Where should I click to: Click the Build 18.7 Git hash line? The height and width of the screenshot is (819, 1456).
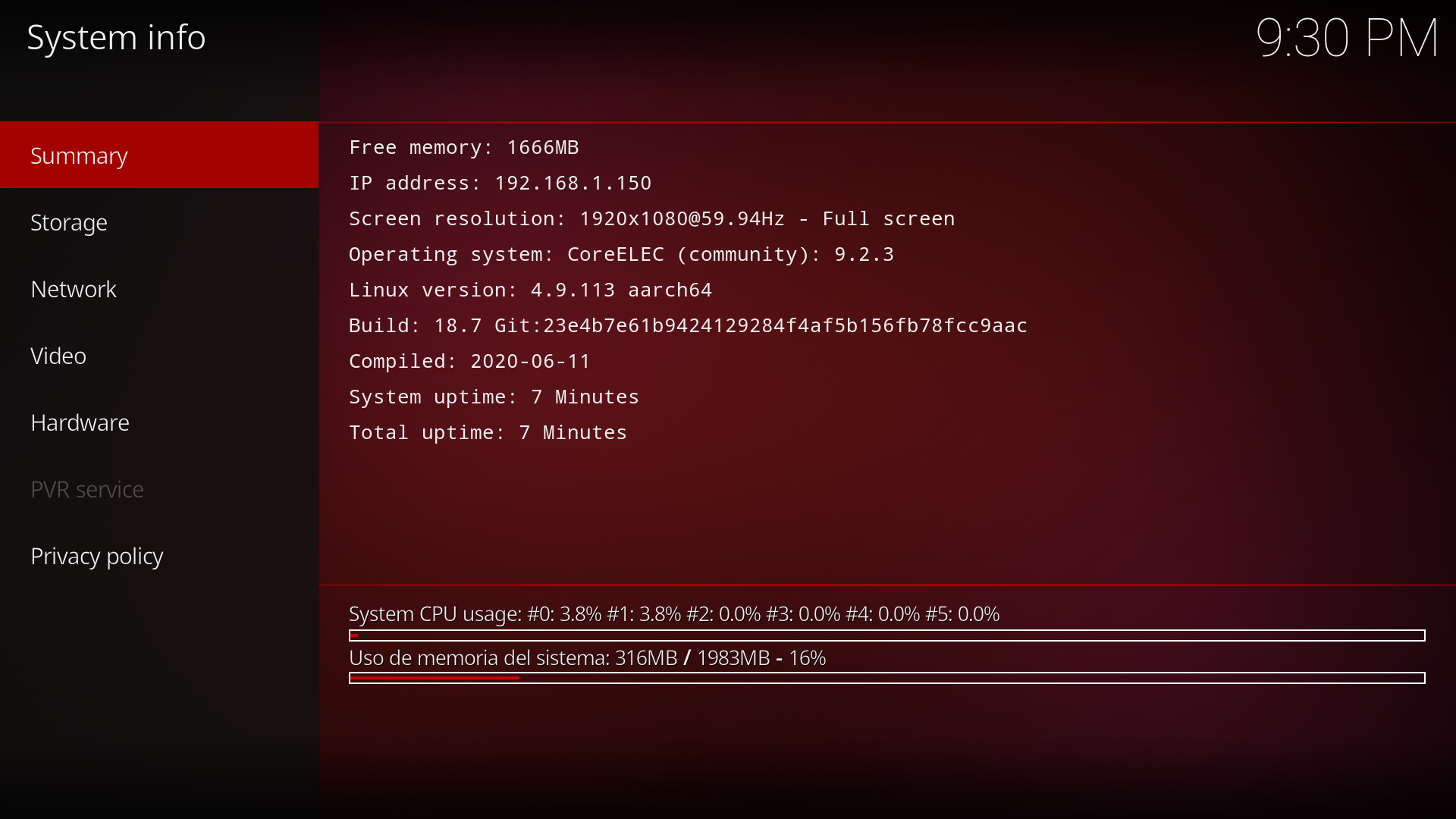coord(688,325)
